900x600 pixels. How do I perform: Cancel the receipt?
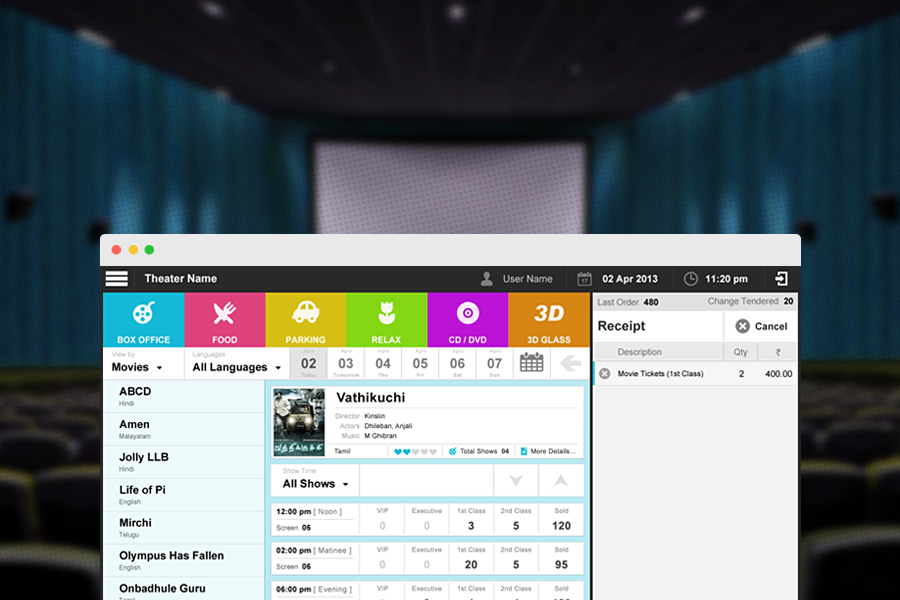(761, 326)
